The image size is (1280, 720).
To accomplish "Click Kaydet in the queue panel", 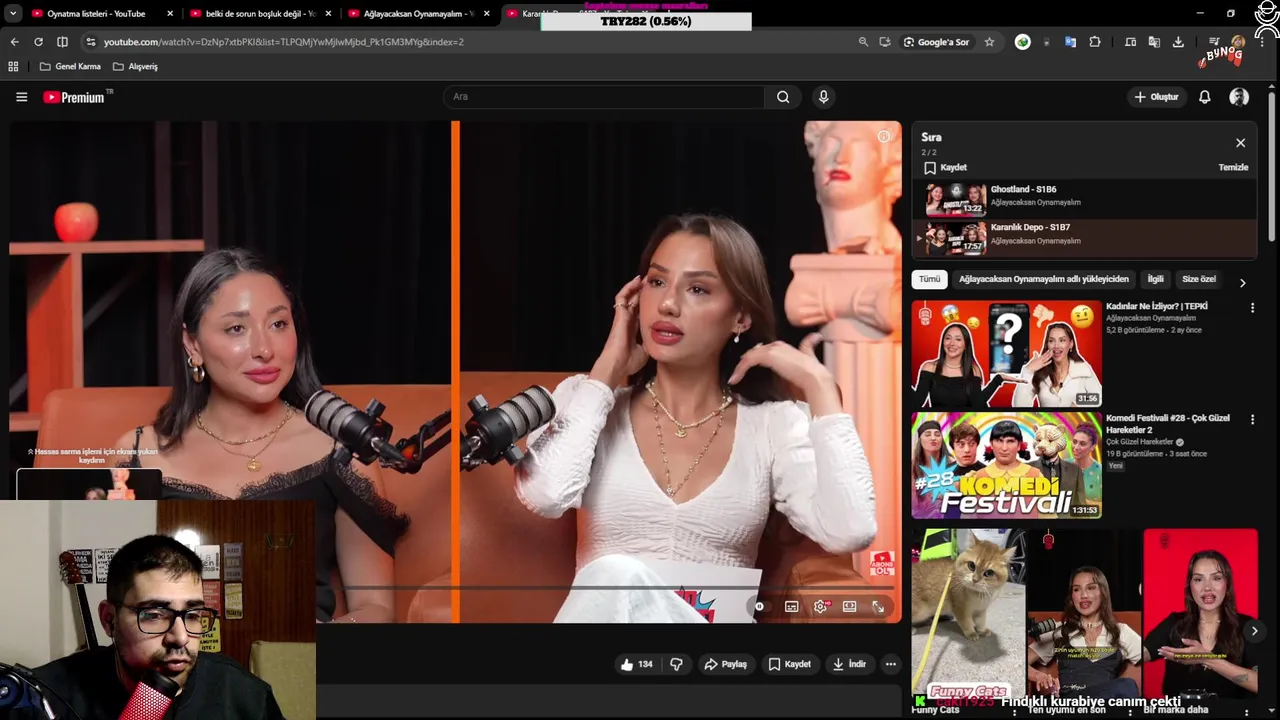I will click(945, 168).
